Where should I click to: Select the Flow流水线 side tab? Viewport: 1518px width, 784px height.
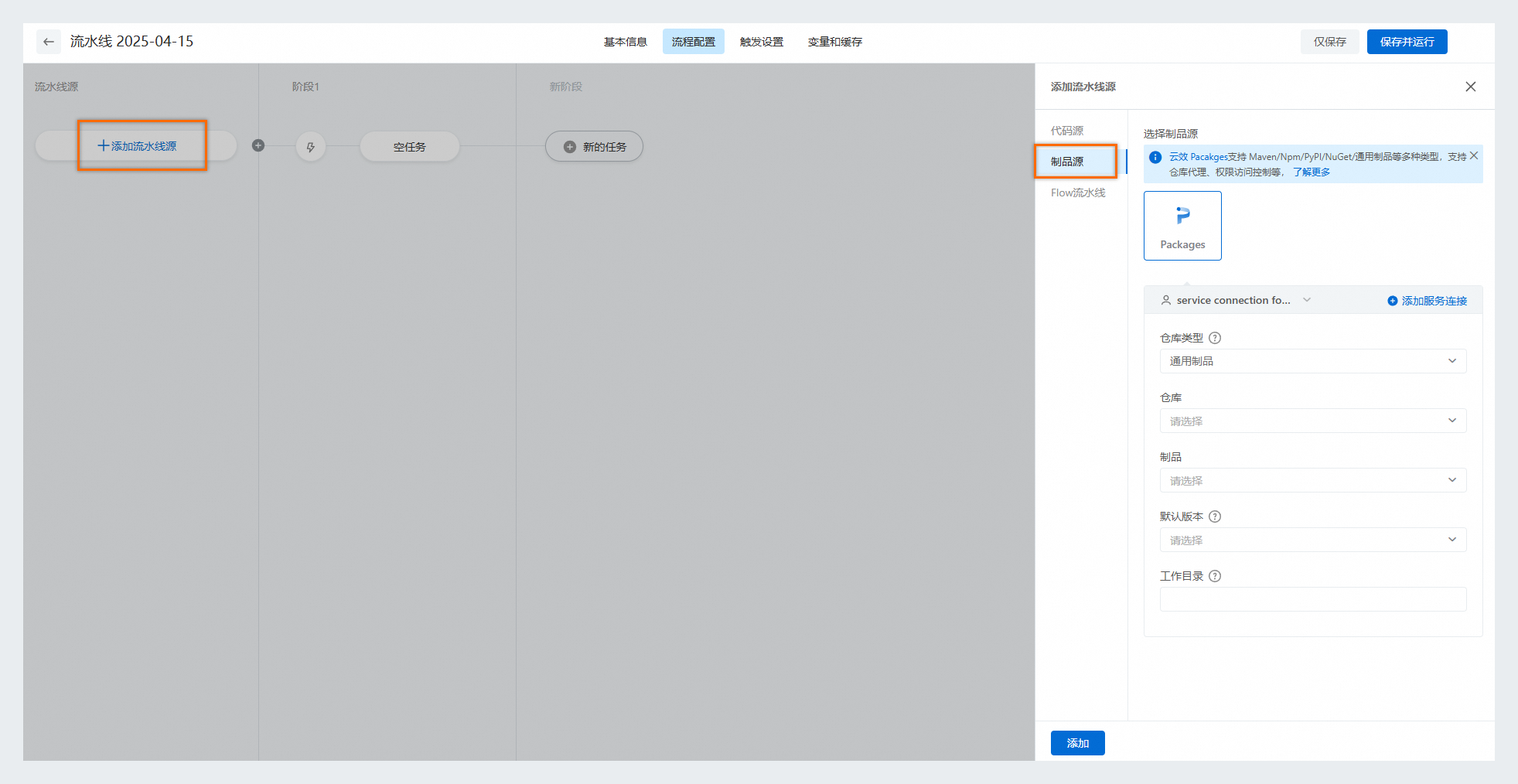click(1078, 193)
